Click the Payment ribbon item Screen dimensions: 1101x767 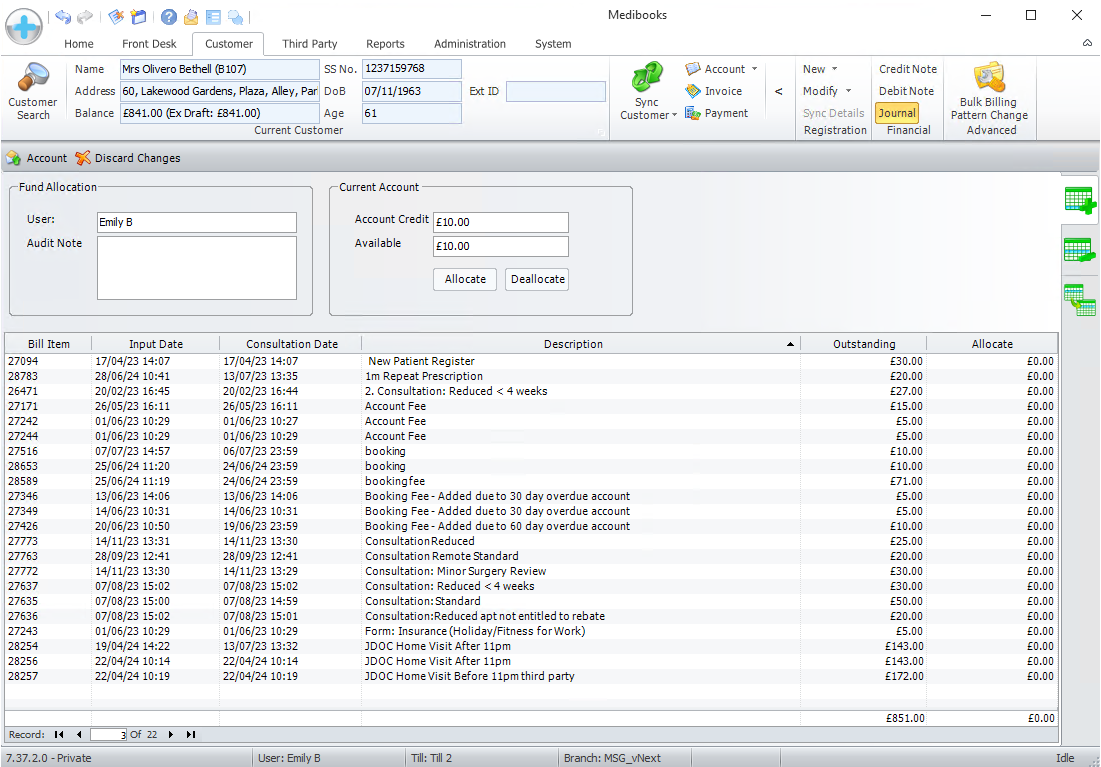716,113
